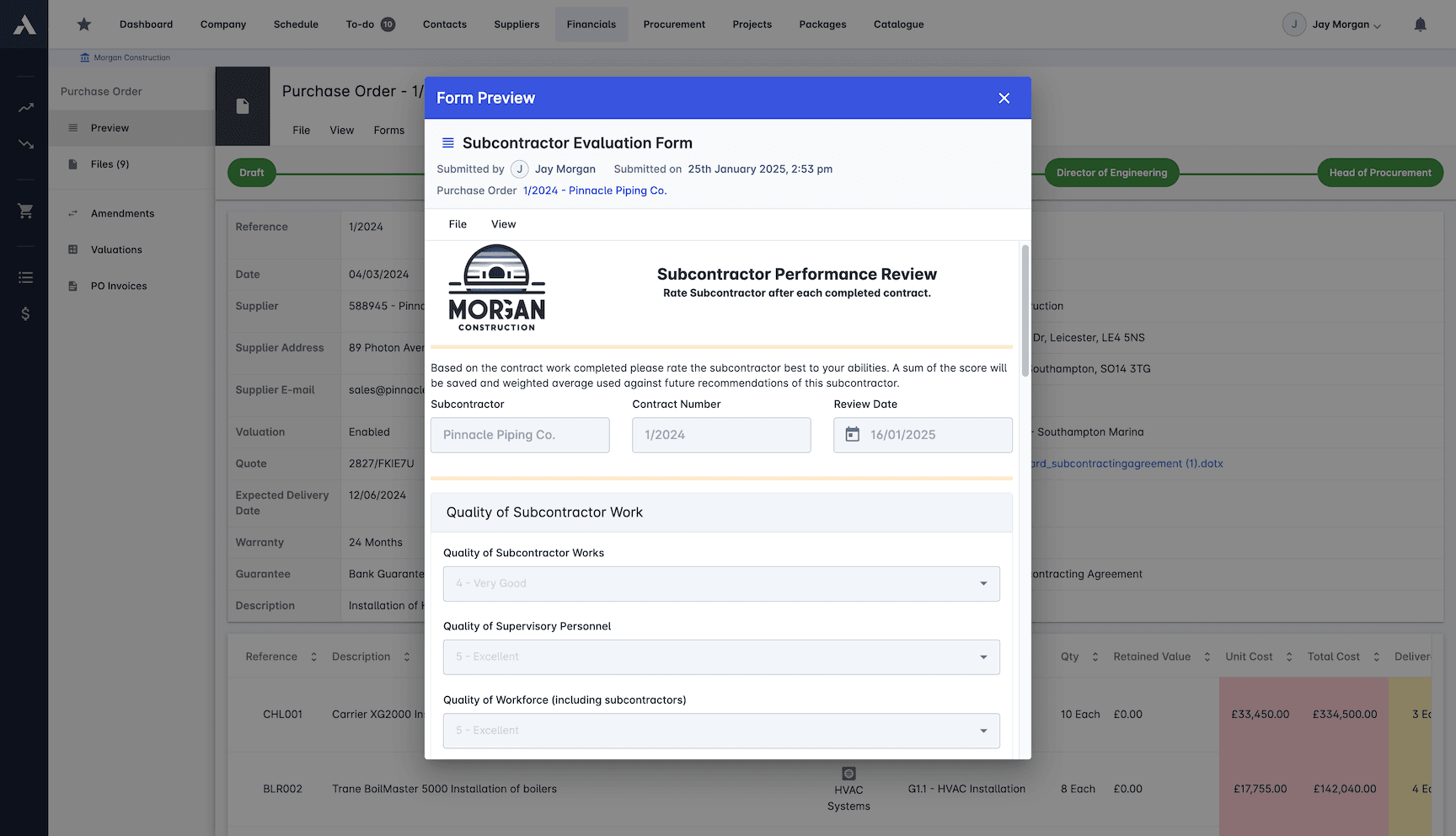This screenshot has width=1456, height=836.
Task: Click the Valuations grid icon in the side panel
Action: 73,249
